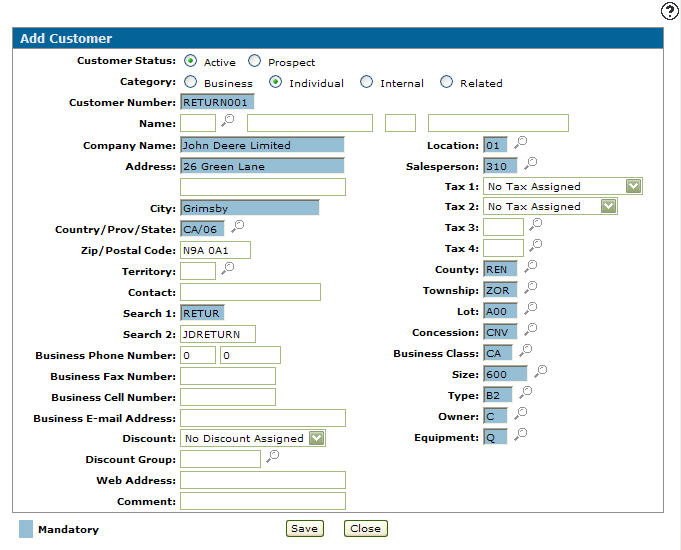Click into the Web Address field

(262, 480)
